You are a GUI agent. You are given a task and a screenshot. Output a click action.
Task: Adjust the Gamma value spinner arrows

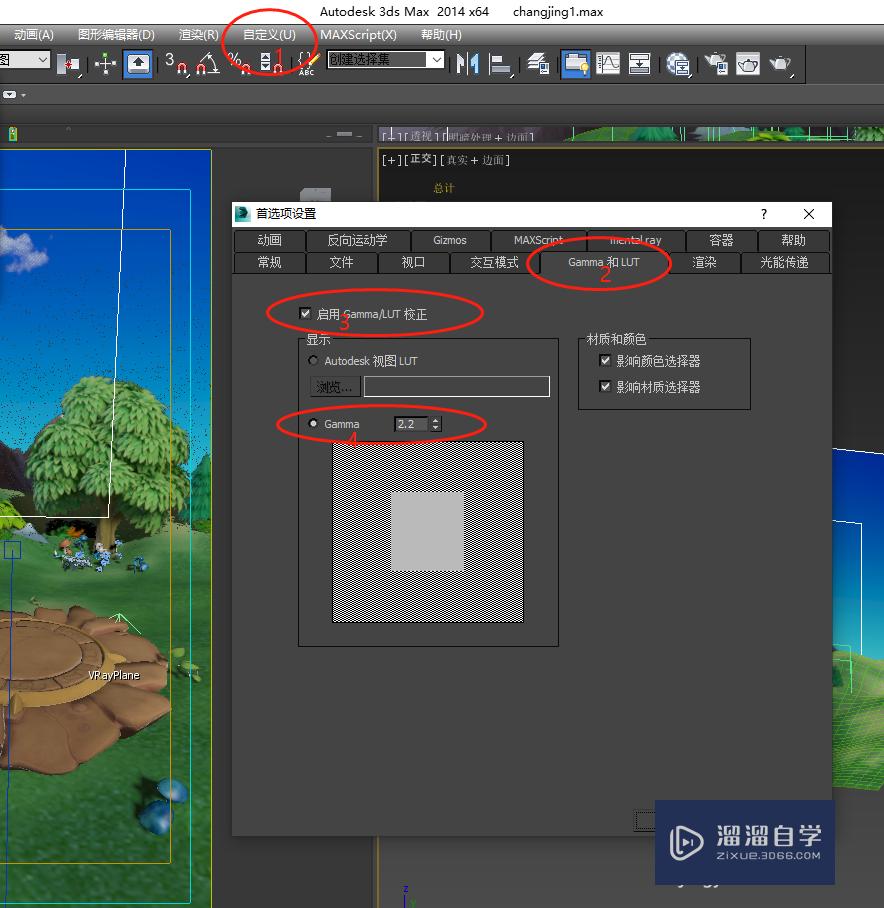pyautogui.click(x=437, y=424)
